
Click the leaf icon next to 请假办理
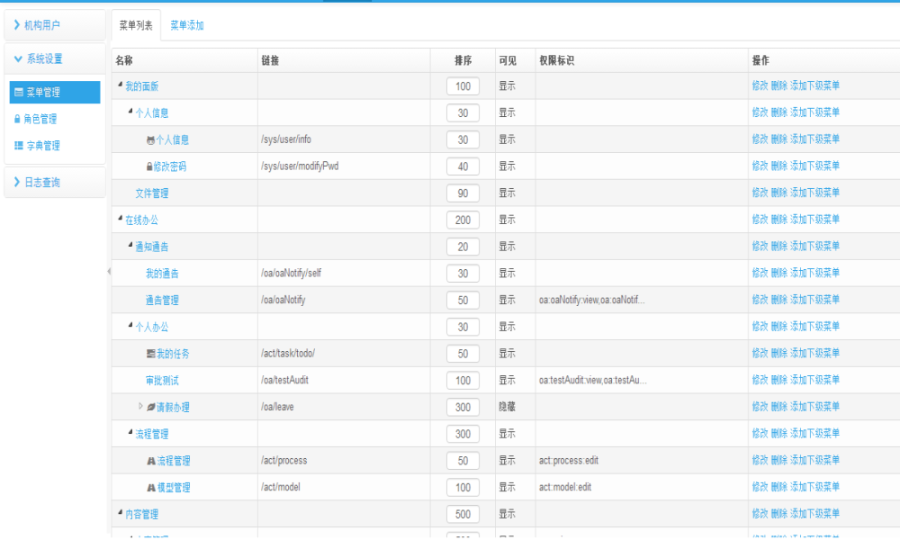[150, 407]
